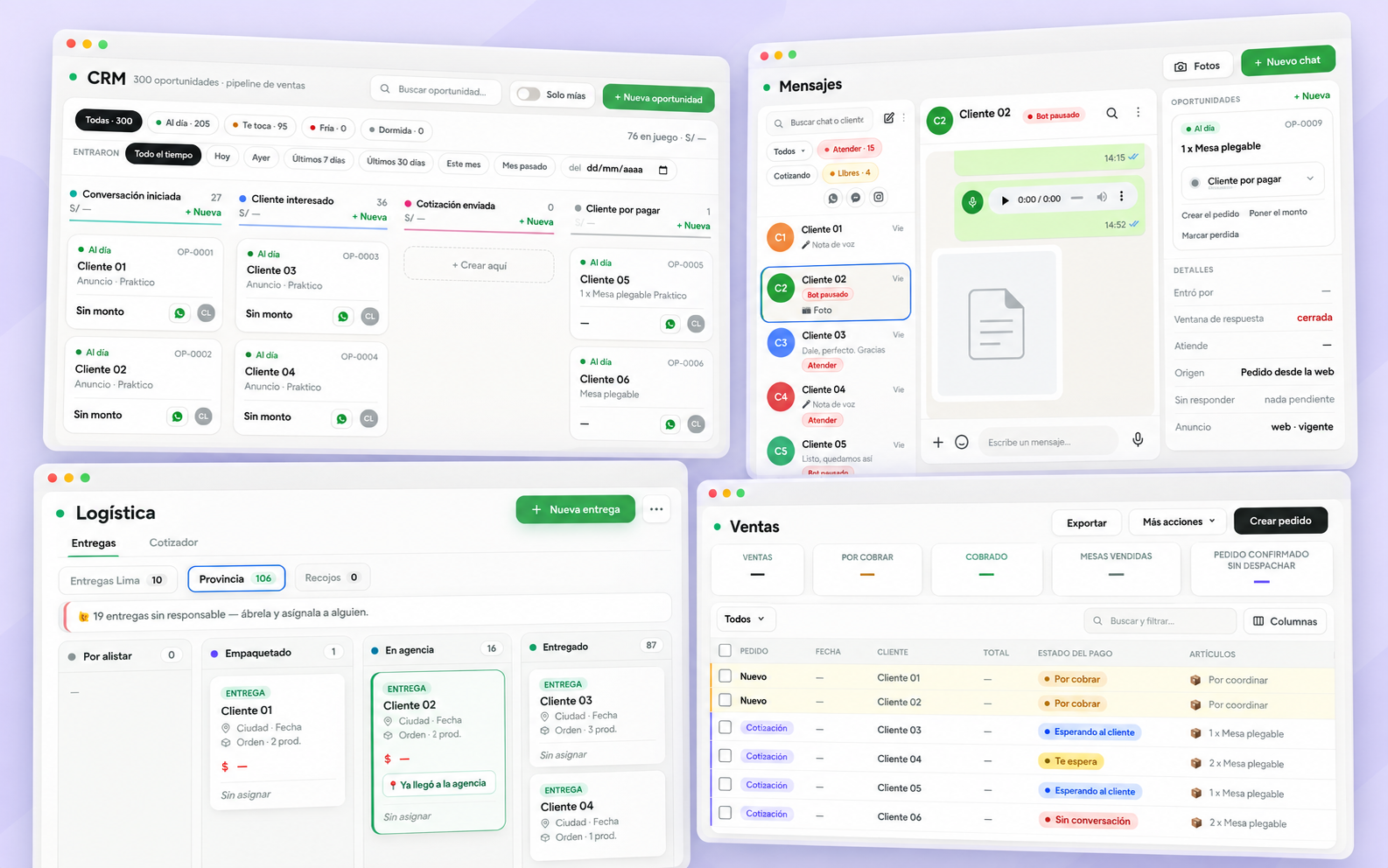Viewport: 1388px width, 868px height.
Task: Open the document attachment thumbnail in chat
Action: click(996, 324)
